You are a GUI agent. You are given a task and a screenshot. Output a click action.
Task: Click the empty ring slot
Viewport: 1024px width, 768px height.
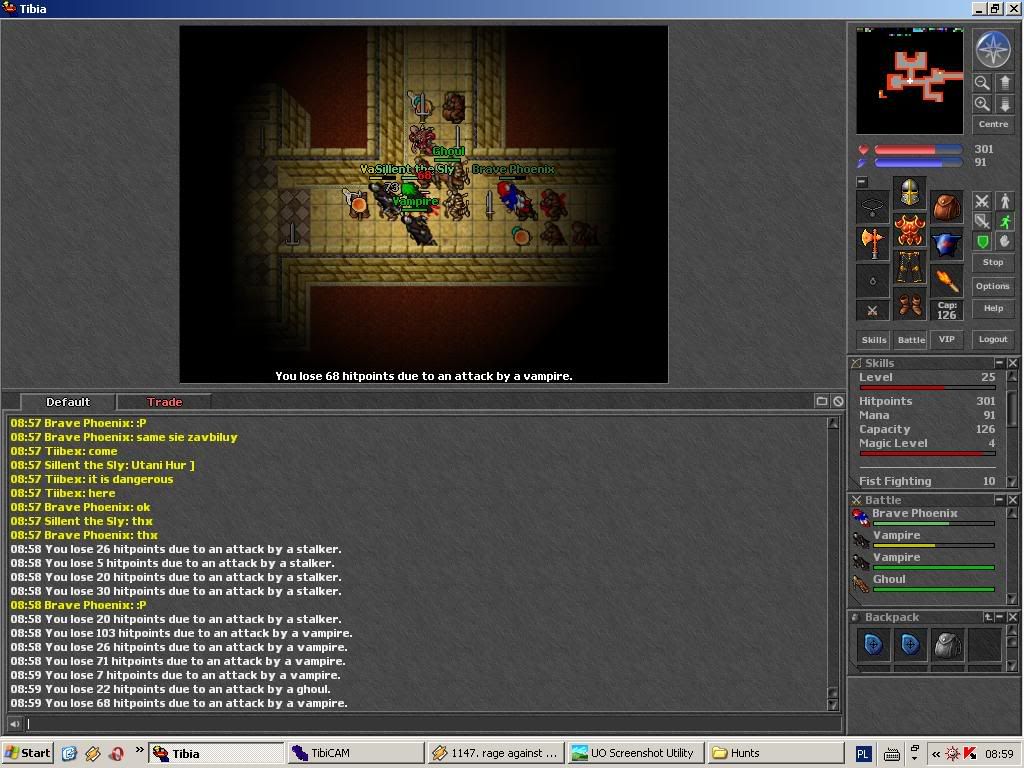(872, 281)
